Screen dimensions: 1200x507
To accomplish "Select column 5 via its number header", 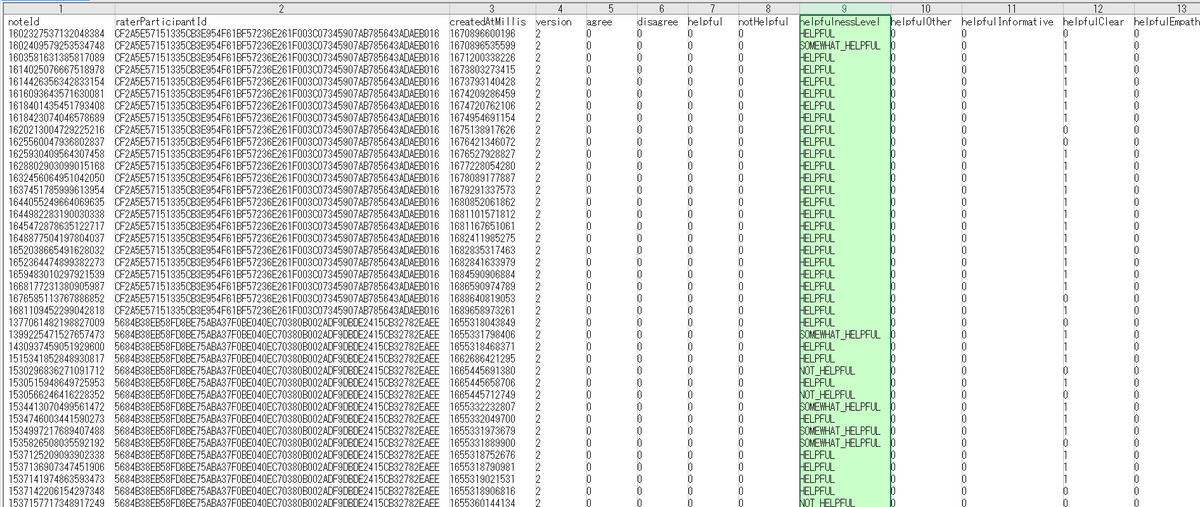I will [609, 8].
